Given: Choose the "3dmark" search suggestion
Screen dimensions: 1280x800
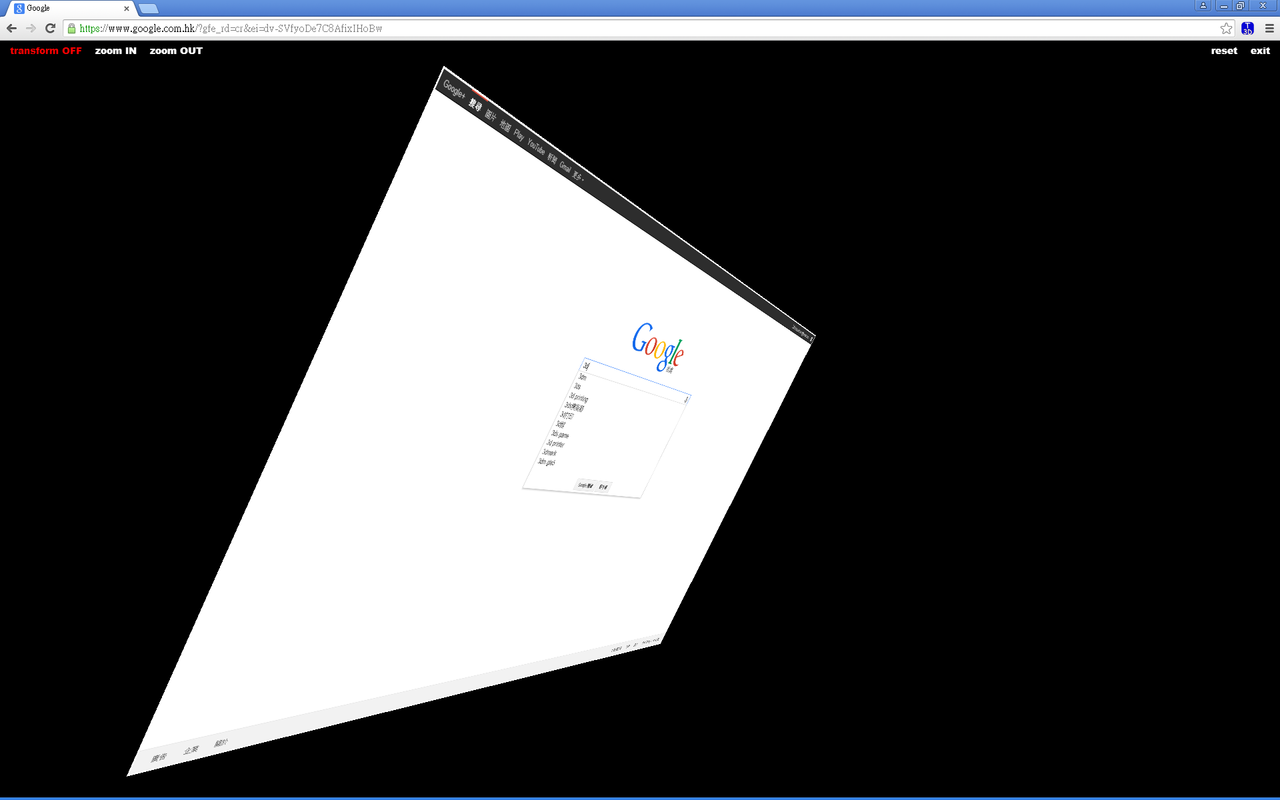Looking at the screenshot, I should [x=550, y=453].
